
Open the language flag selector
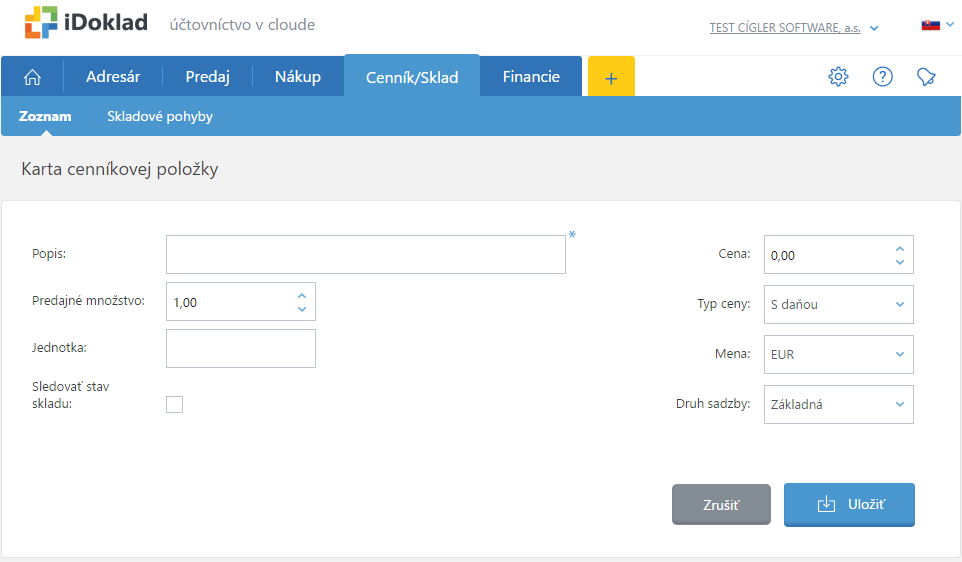tap(936, 24)
